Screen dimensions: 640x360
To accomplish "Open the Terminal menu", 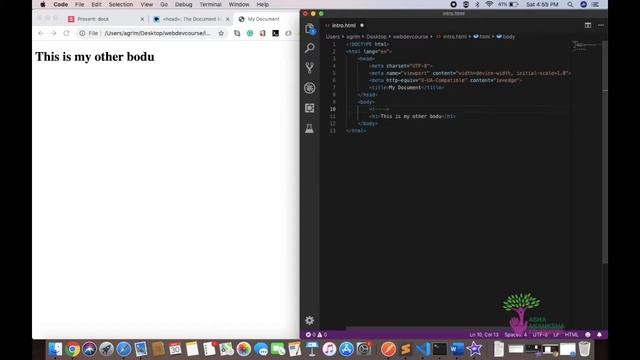I will (210, 4).
